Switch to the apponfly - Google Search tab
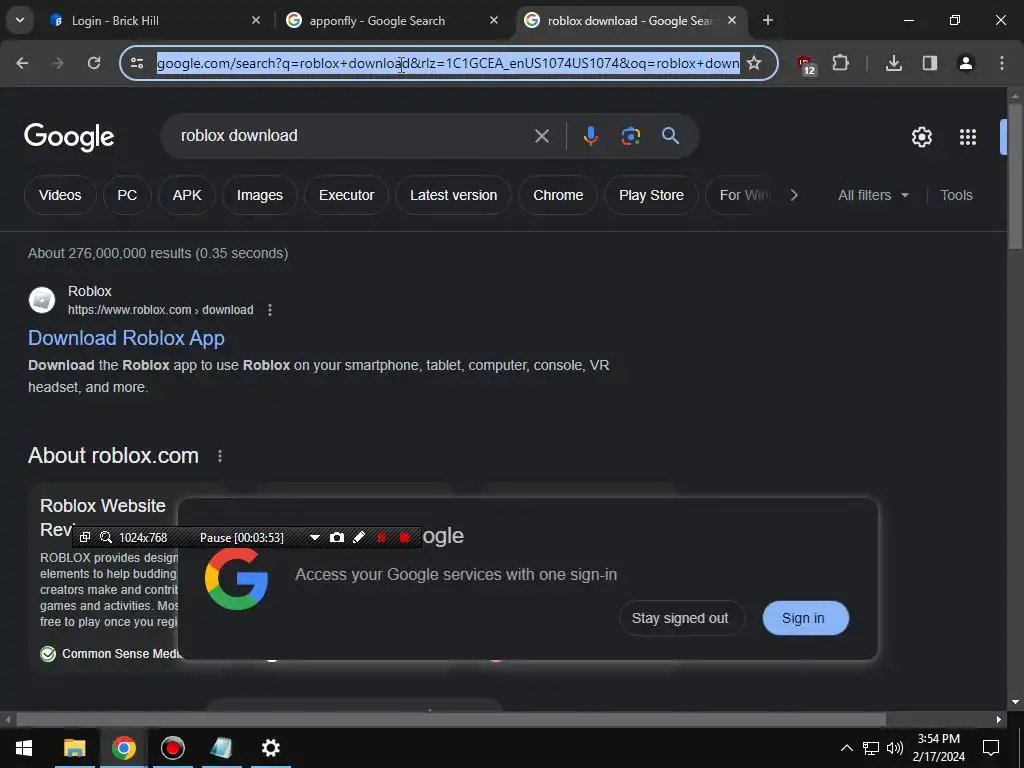The height and width of the screenshot is (768, 1024). (x=390, y=21)
